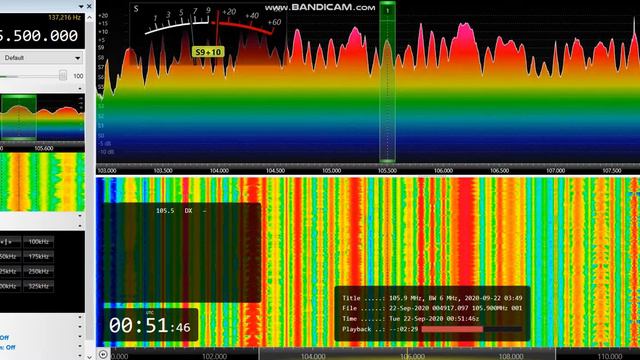The width and height of the screenshot is (640, 360).
Task: Collapse the section arrow below the 100 slider
Action: point(80,88)
